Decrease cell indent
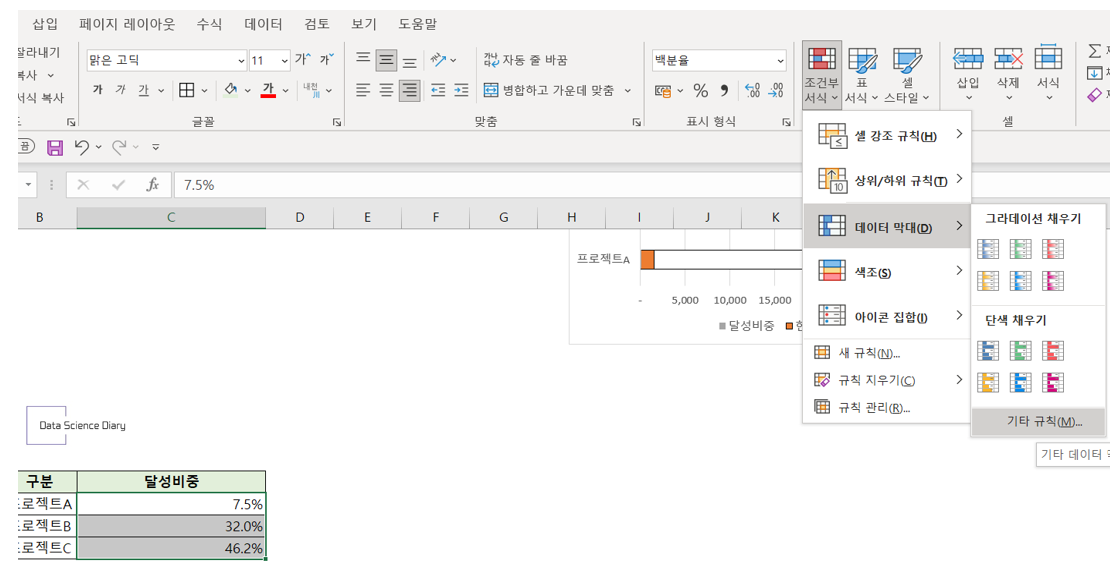The image size is (1112, 571). [x=438, y=90]
